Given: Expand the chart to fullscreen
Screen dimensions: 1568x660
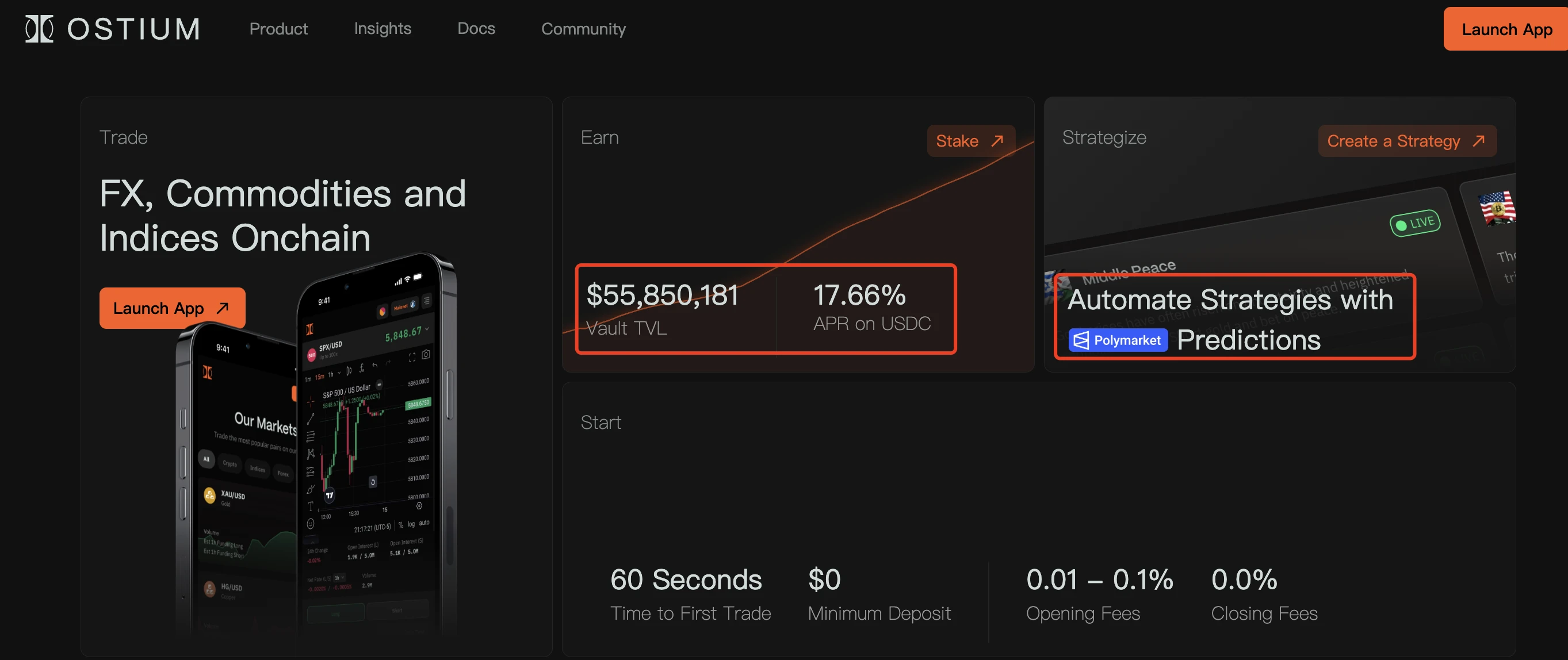Looking at the screenshot, I should point(412,358).
